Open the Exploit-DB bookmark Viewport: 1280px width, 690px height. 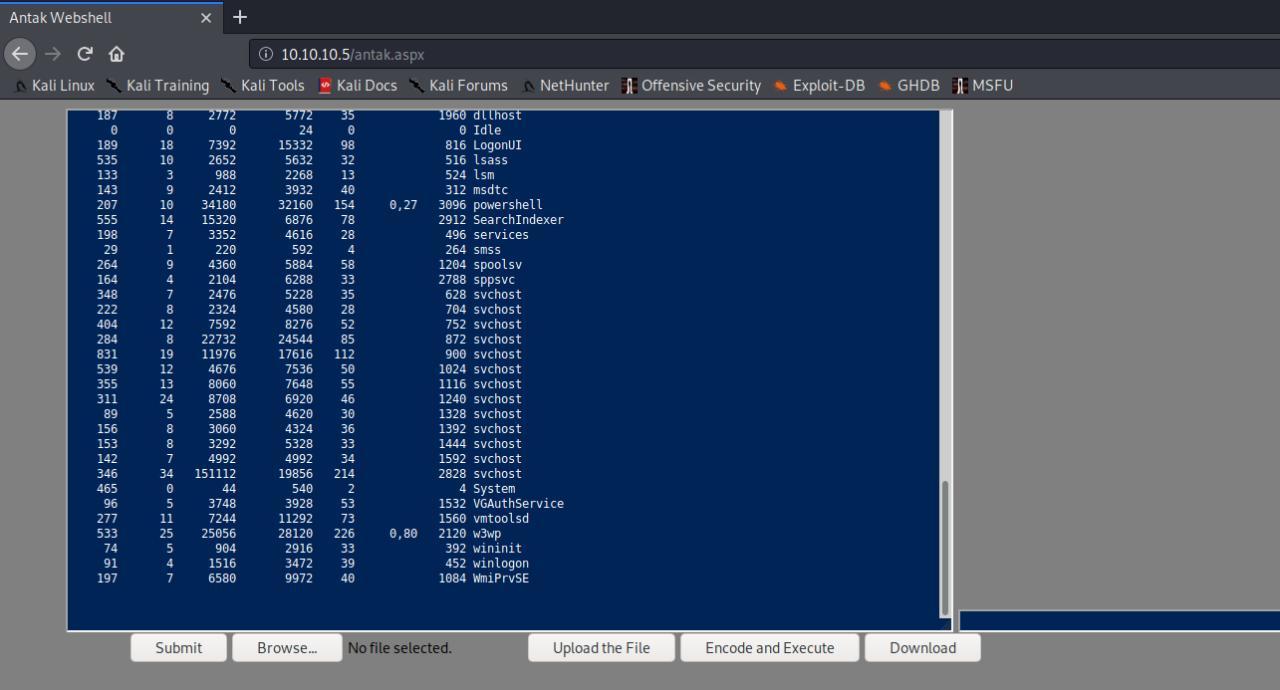[x=819, y=86]
